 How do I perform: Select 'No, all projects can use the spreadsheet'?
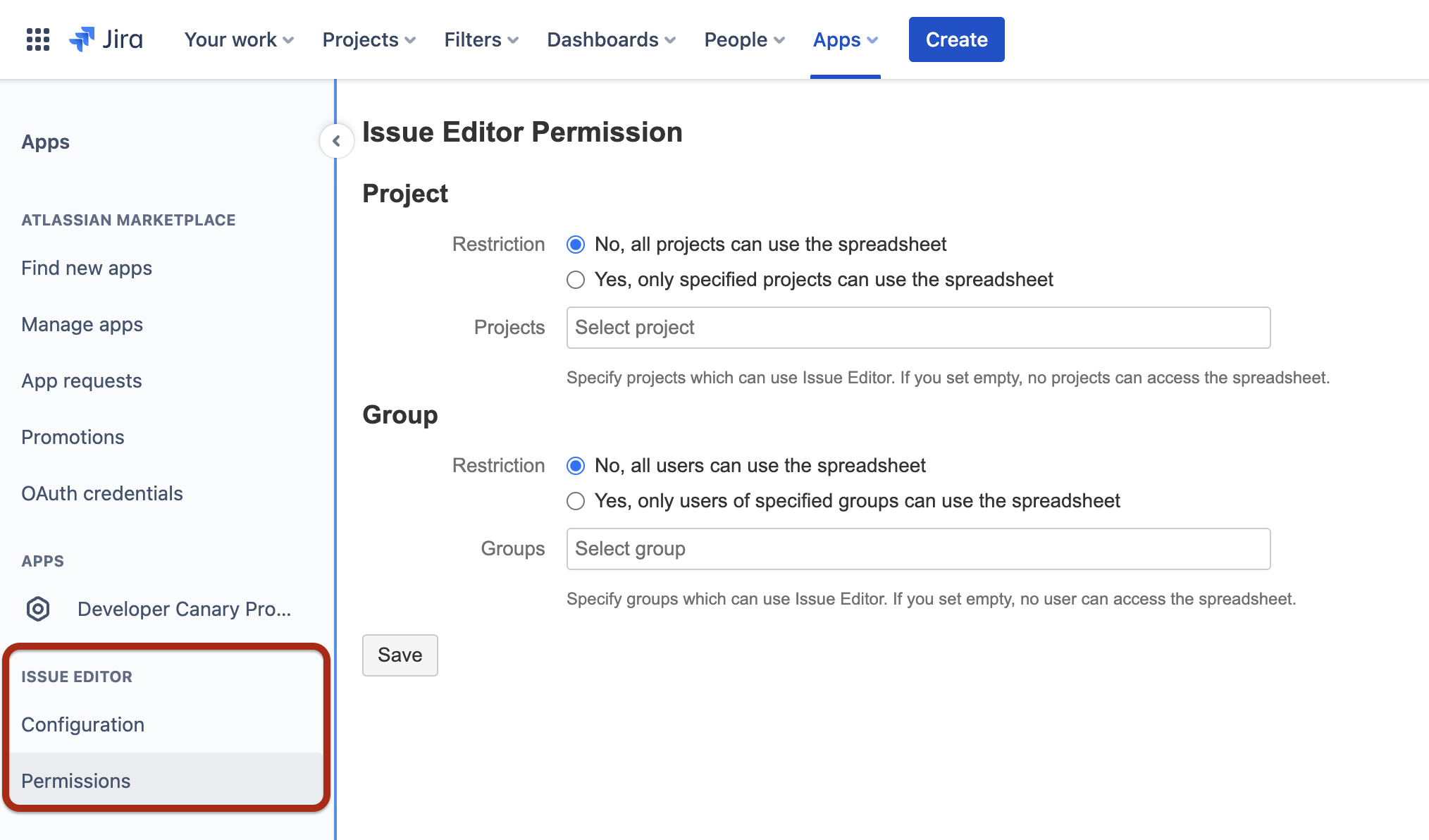576,245
